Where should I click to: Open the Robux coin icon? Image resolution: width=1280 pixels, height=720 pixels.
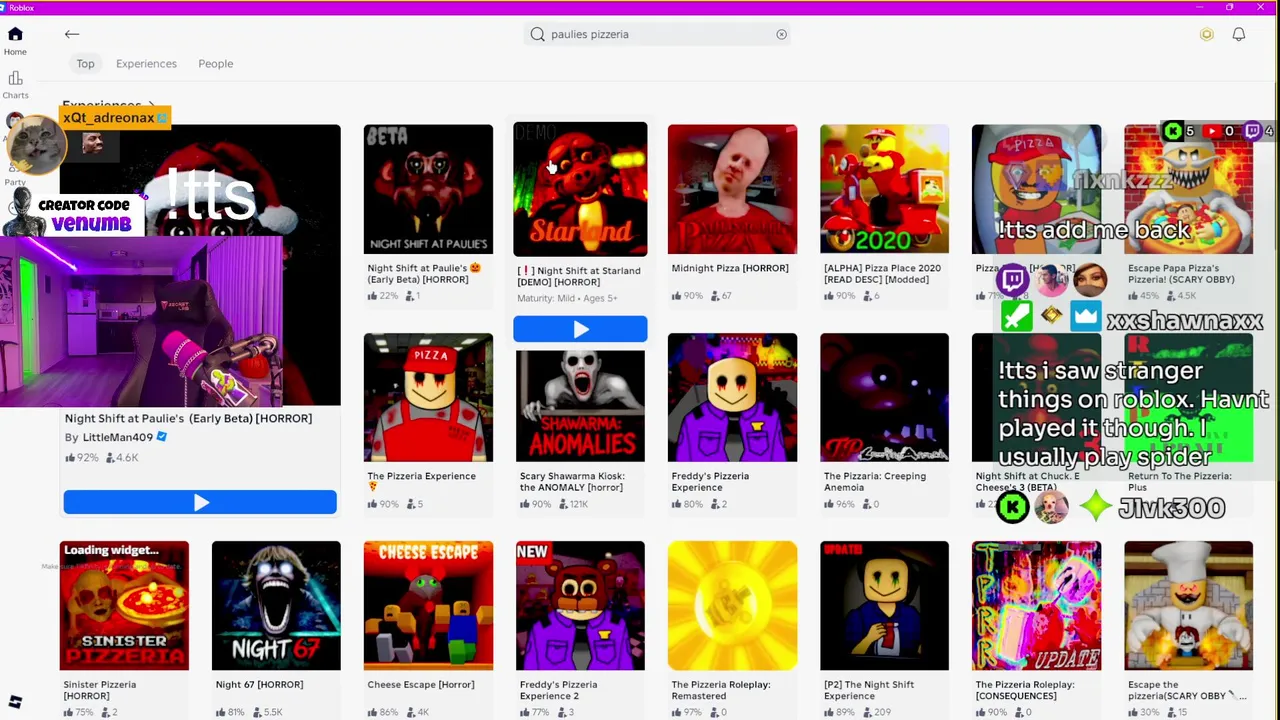tap(1207, 34)
